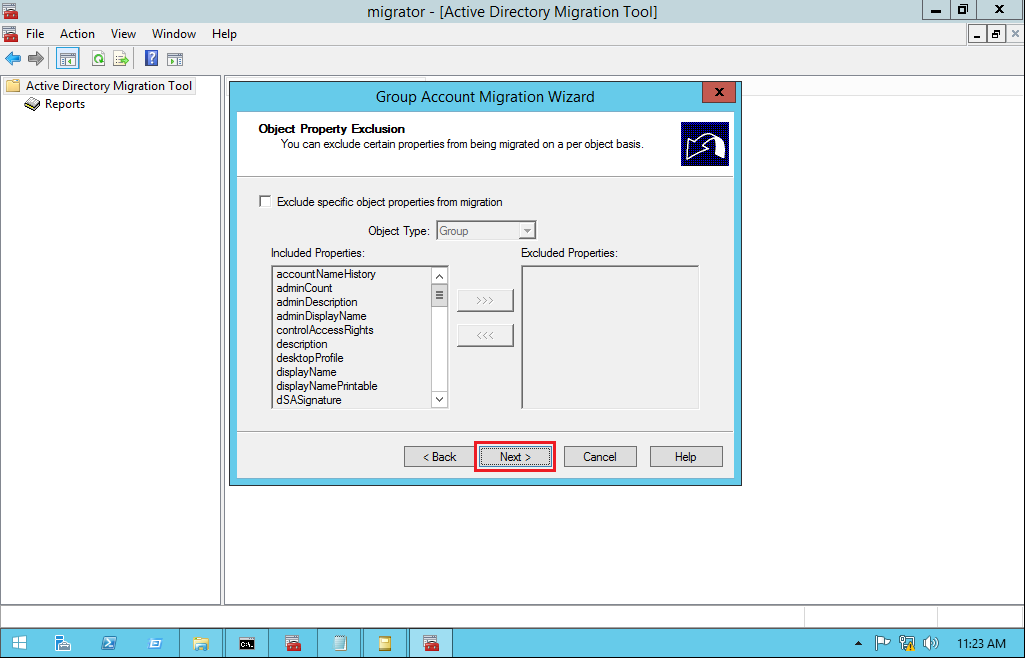Click the Reports book icon in tree
The width and height of the screenshot is (1025, 658).
[32, 104]
